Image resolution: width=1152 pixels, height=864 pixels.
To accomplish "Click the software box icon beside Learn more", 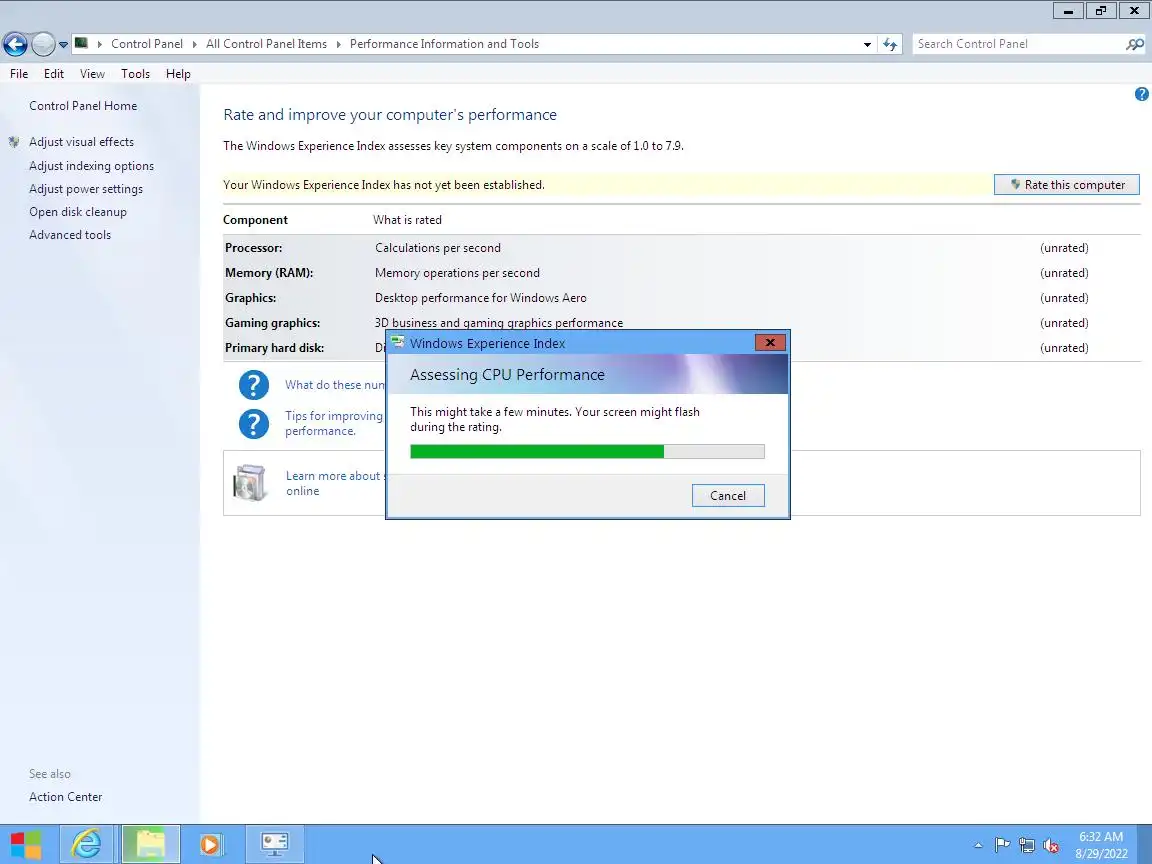I will (x=250, y=483).
